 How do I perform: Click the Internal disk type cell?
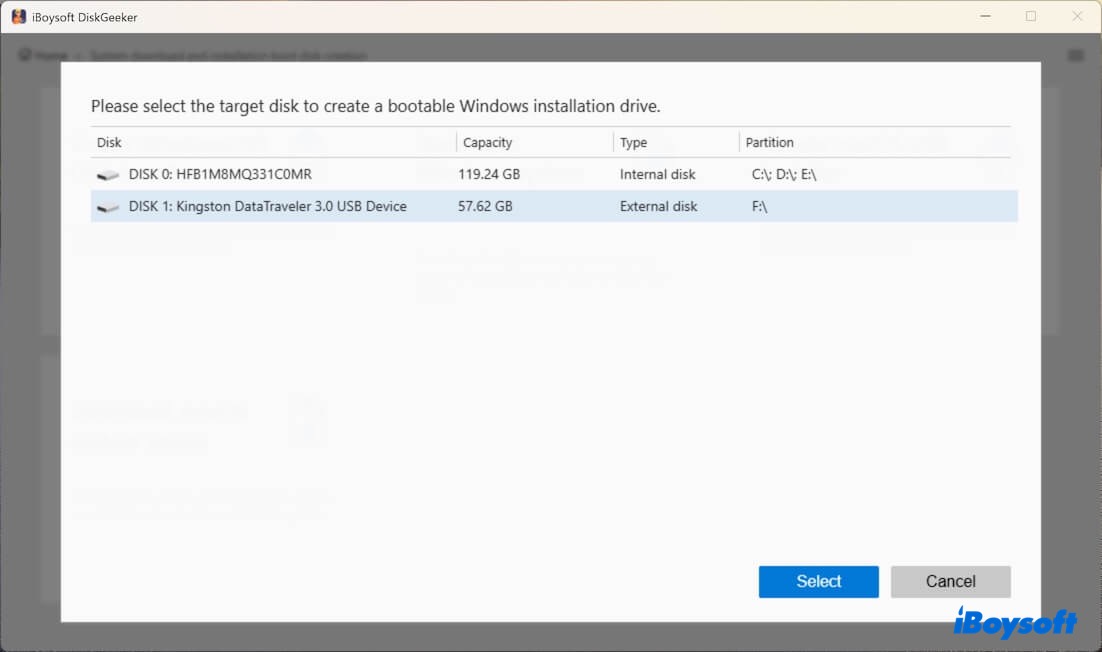click(657, 174)
